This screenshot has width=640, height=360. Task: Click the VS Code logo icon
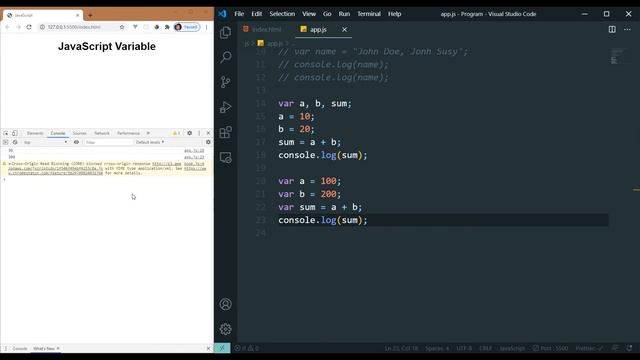222,14
